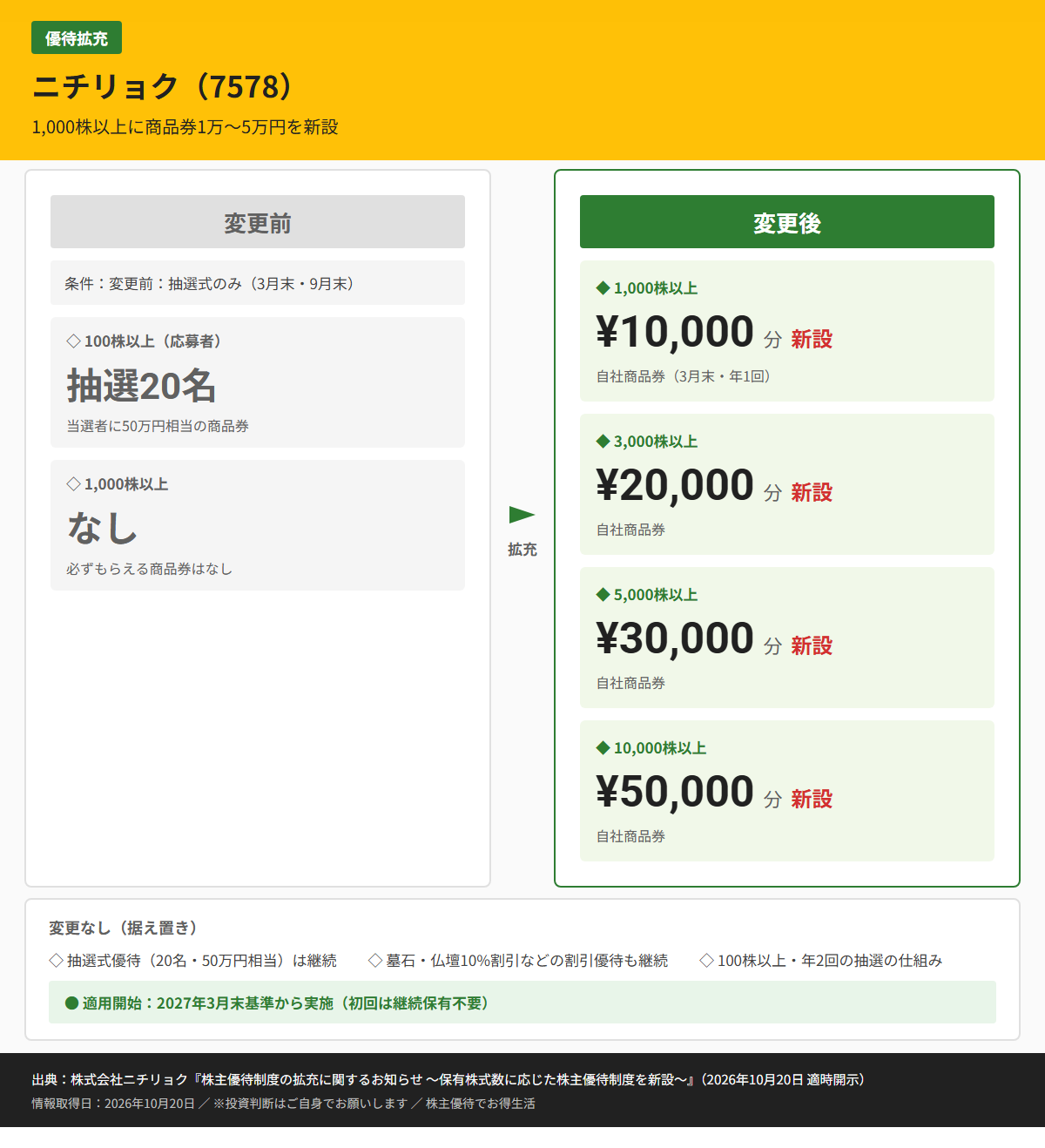This screenshot has height=1148, width=1045.
Task: Click the diamond beside 100株以上・年2回の抽選
Action: [x=707, y=961]
